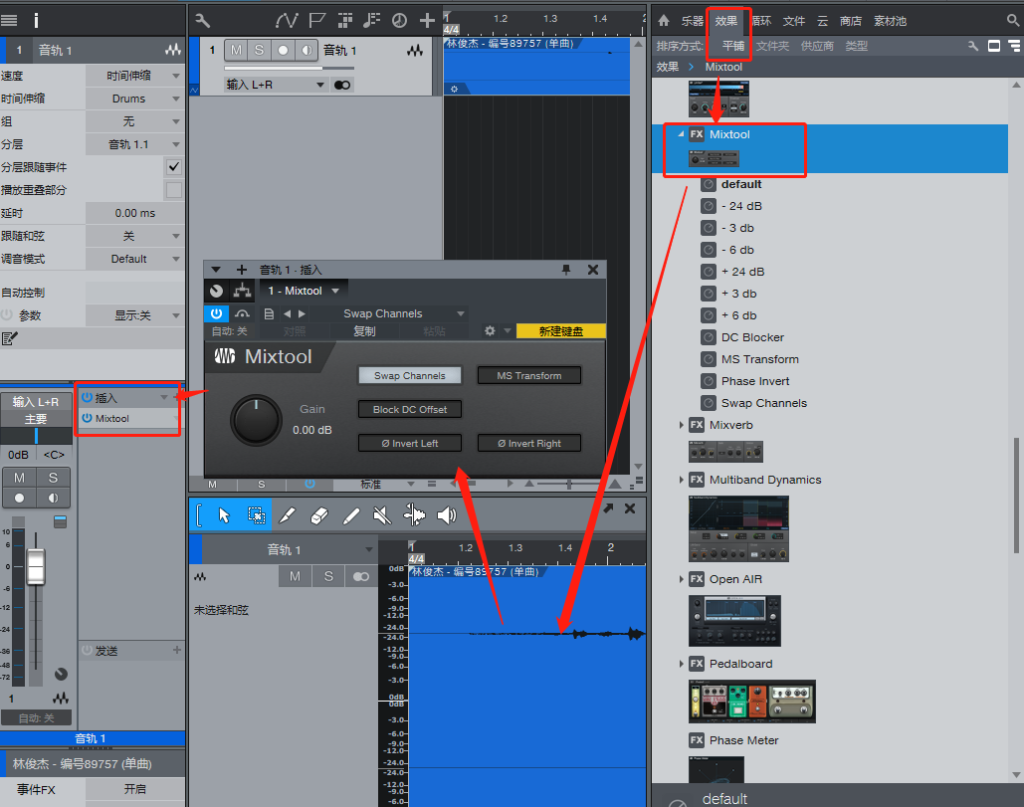1024x807 pixels.
Task: Add a send with the 发送 plus icon
Action: pyautogui.click(x=176, y=650)
